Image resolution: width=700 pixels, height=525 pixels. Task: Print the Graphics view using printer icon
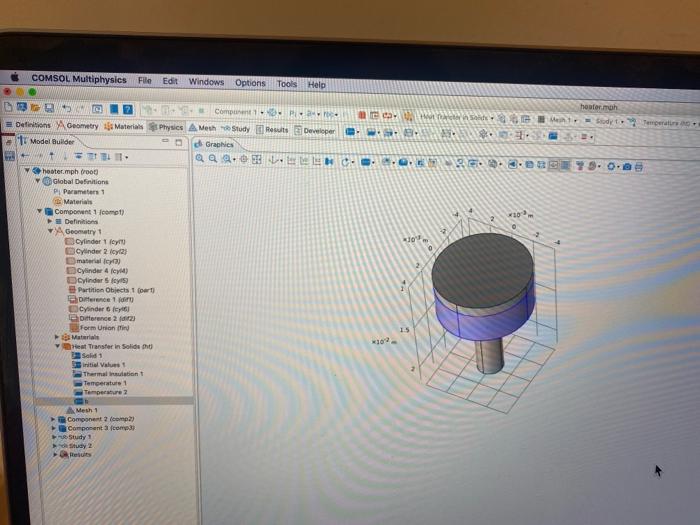[639, 167]
